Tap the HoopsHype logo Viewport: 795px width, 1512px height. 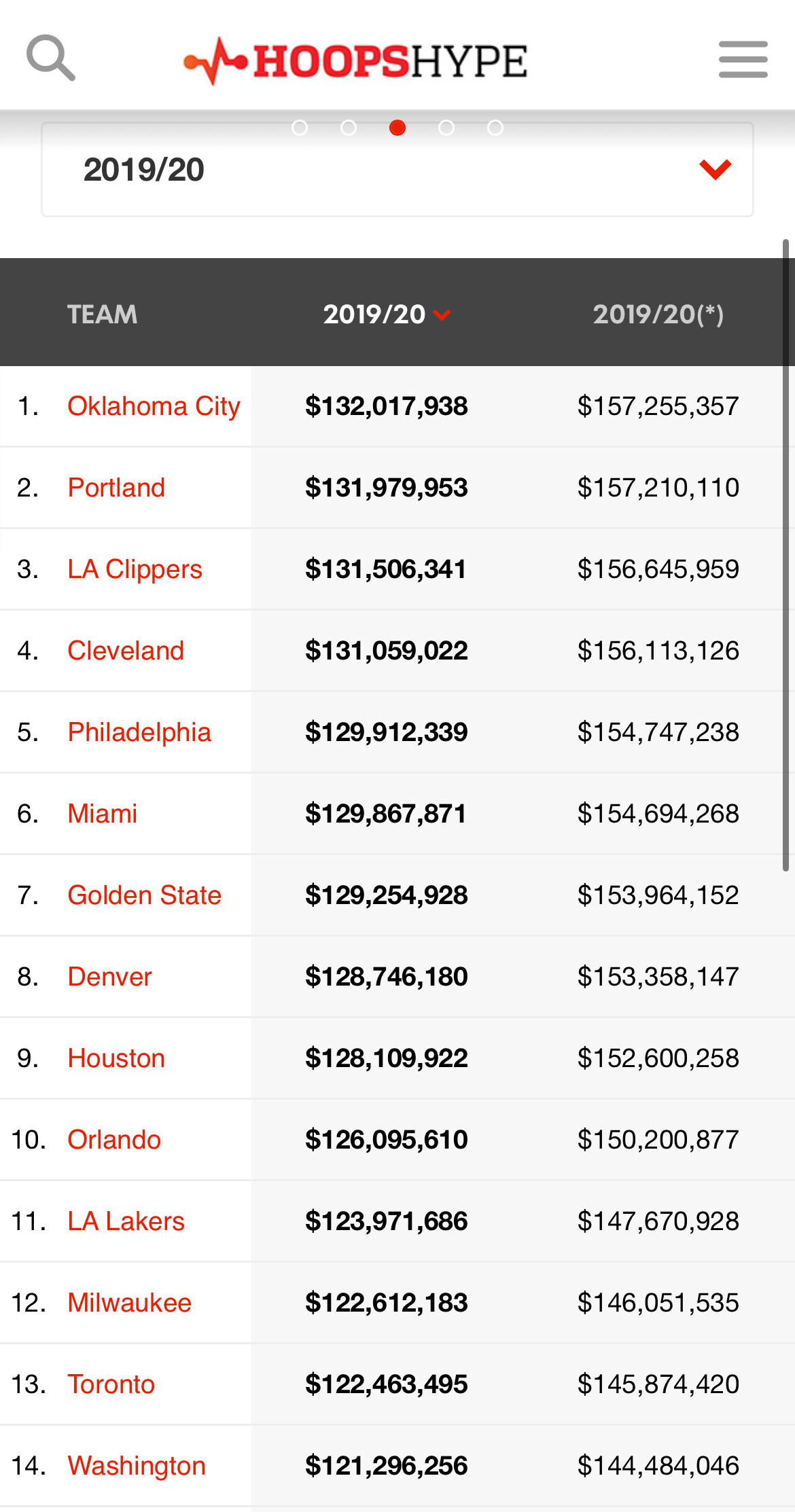pyautogui.click(x=355, y=61)
